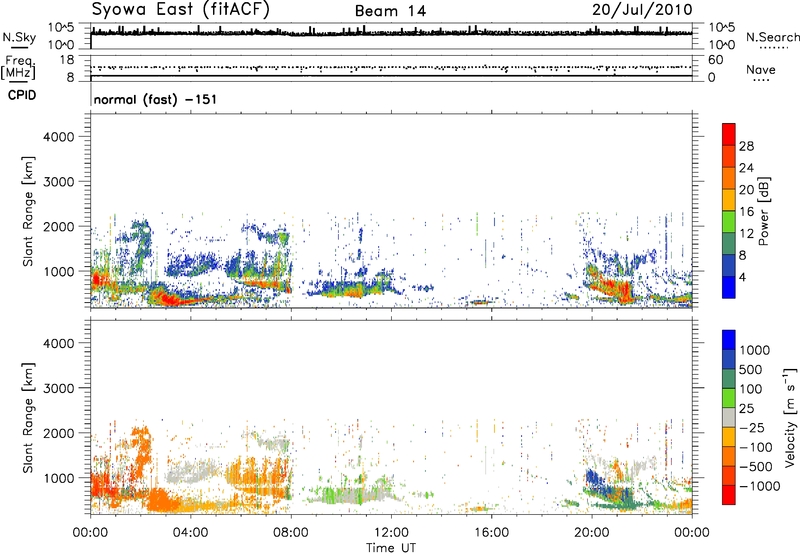Pick the red bottom velocity colorbar segment

[x=729, y=495]
